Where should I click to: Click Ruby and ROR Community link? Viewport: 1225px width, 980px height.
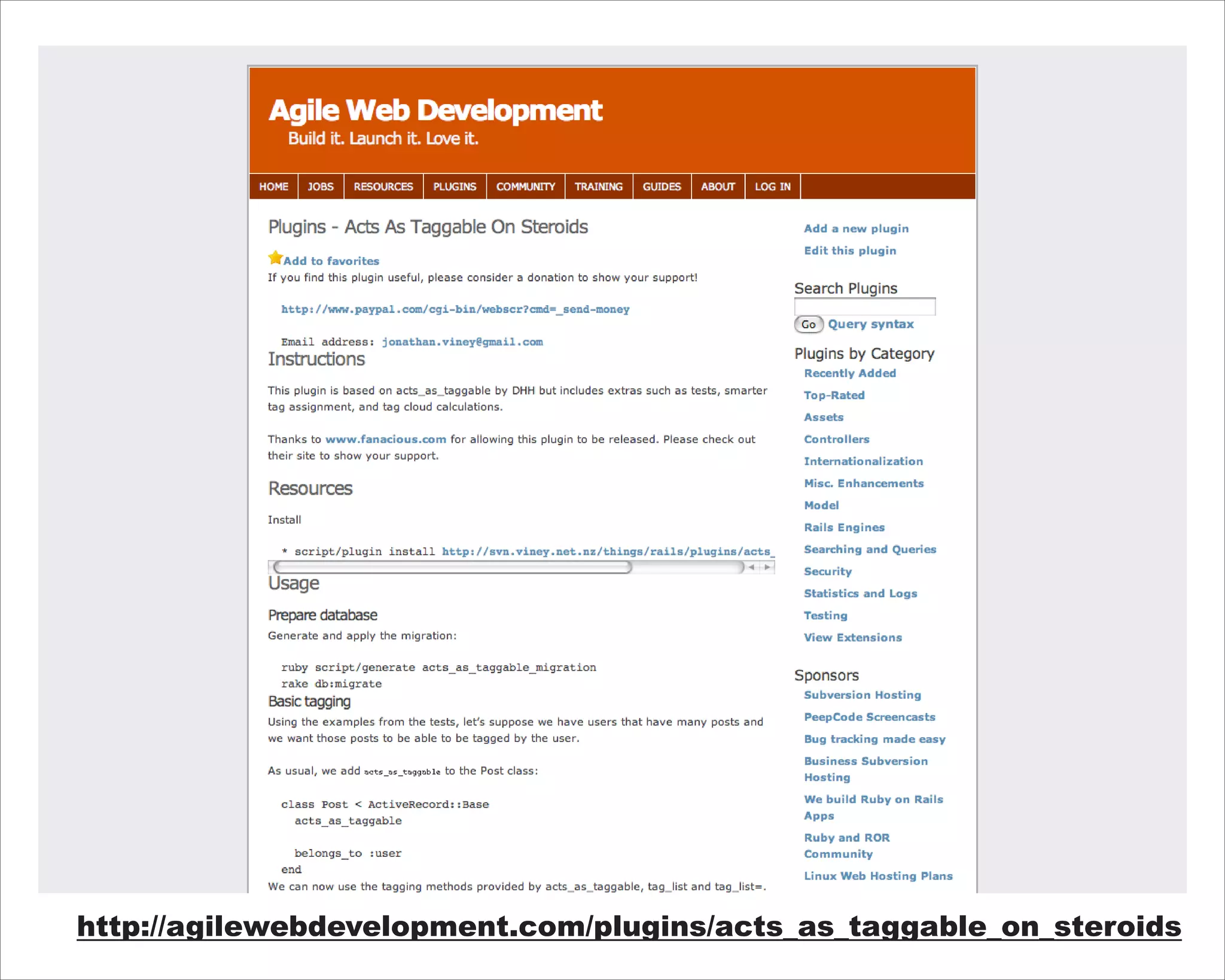point(846,846)
